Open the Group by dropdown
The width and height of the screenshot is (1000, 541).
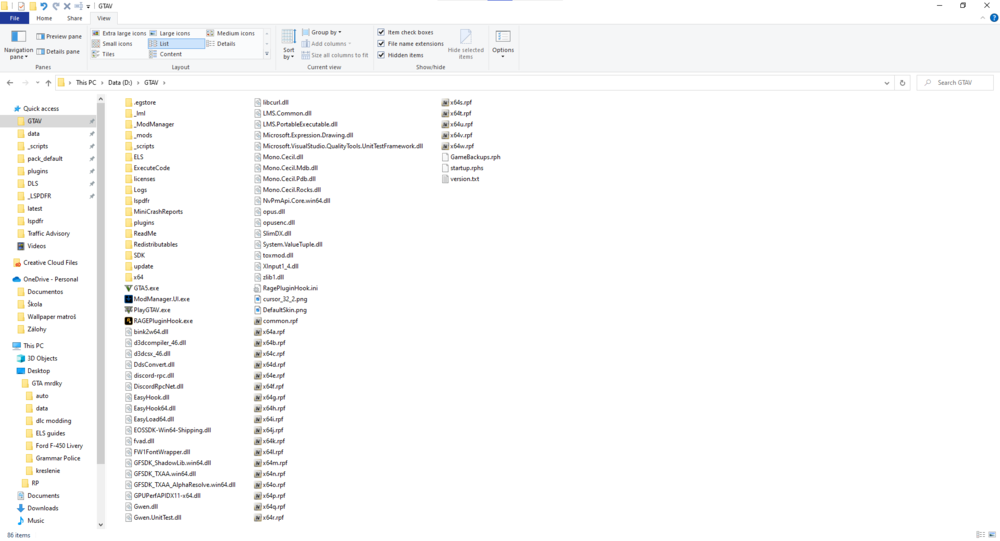[x=321, y=32]
